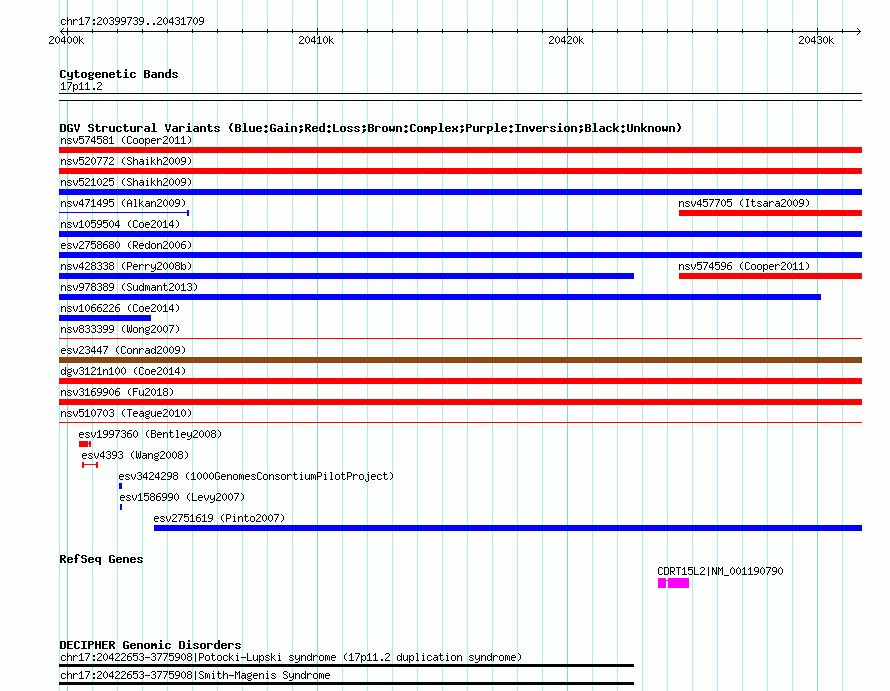Image resolution: width=890 pixels, height=691 pixels.
Task: Click the 20430k ruler position label
Action: (x=816, y=40)
